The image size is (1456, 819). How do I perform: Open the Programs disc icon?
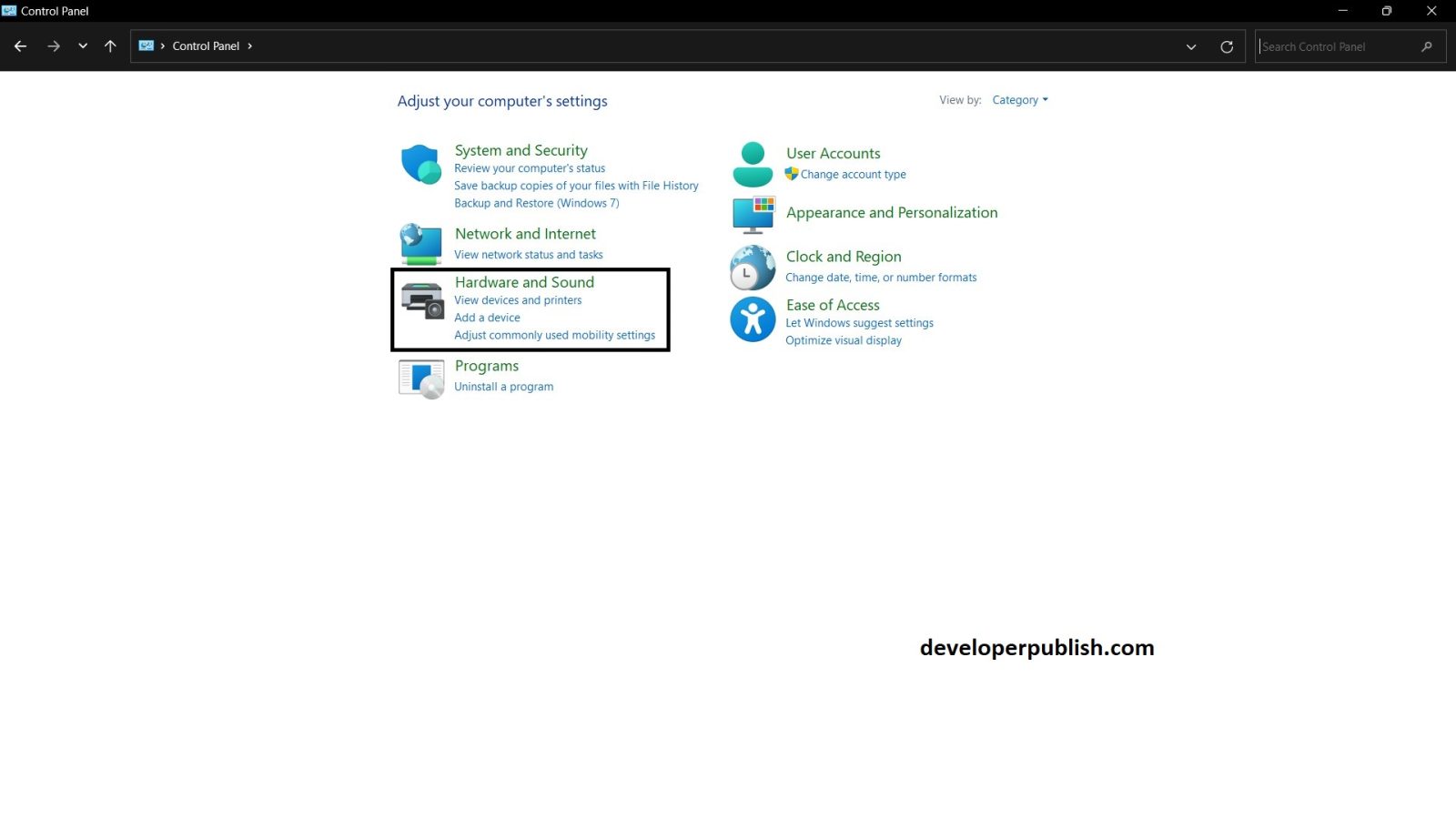point(421,379)
